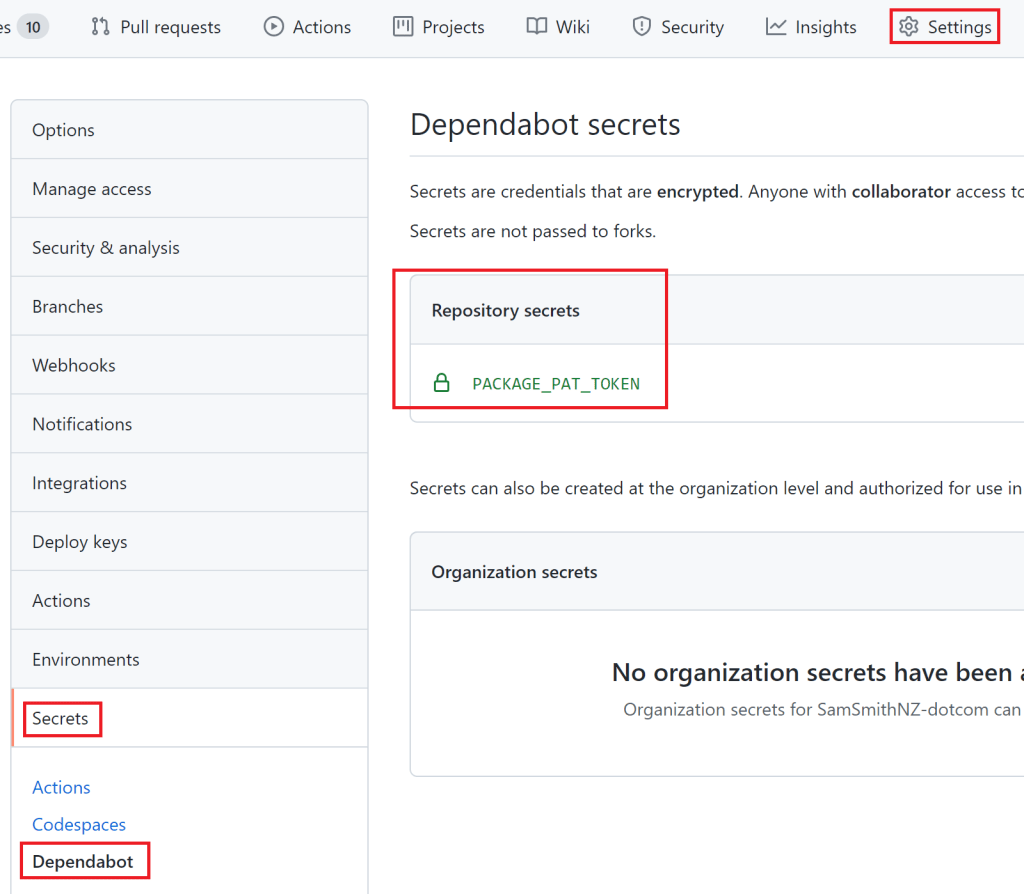The image size is (1024, 894).
Task: Click the Pull requests merge icon
Action: point(99,27)
